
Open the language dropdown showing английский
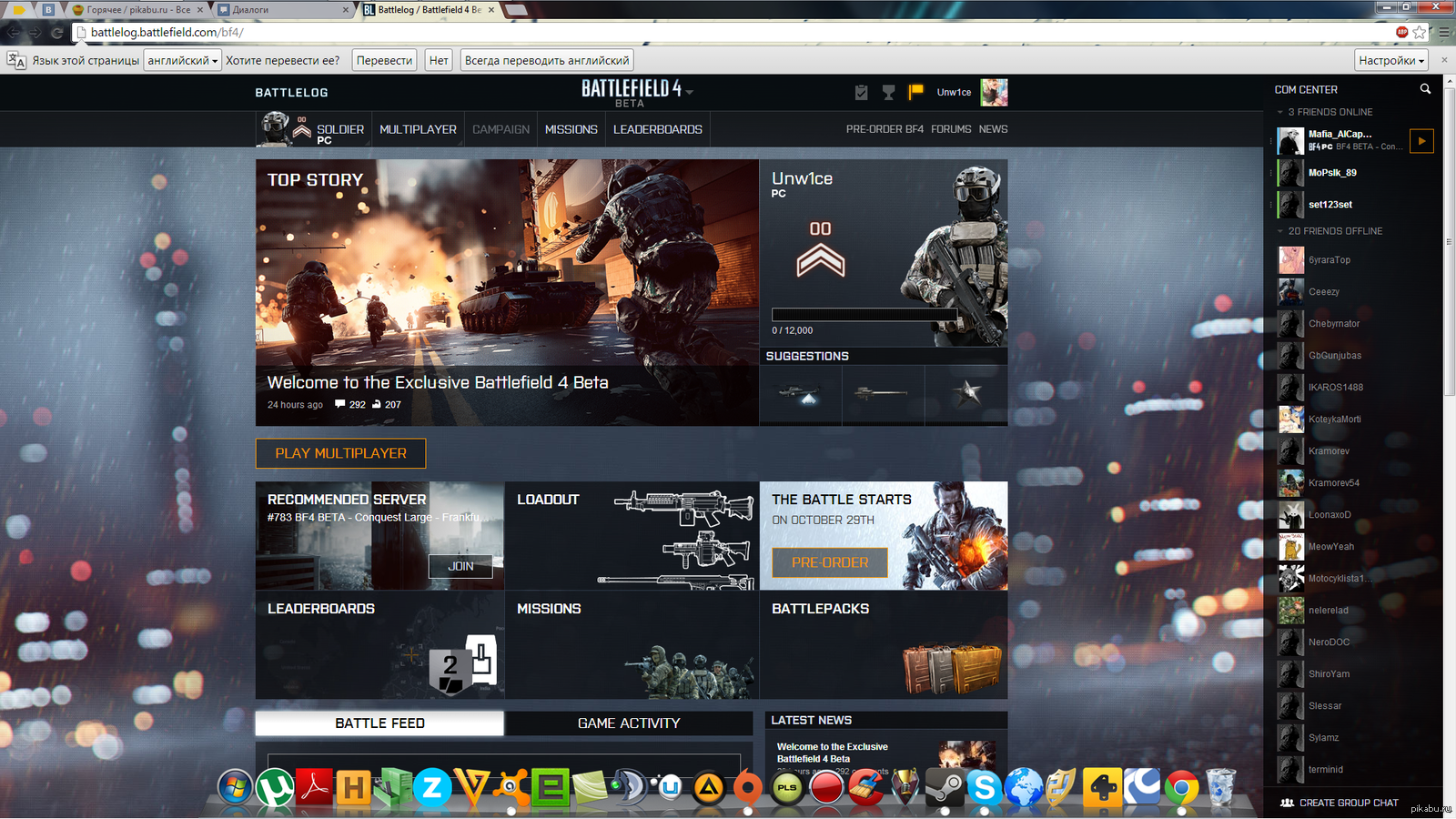183,61
